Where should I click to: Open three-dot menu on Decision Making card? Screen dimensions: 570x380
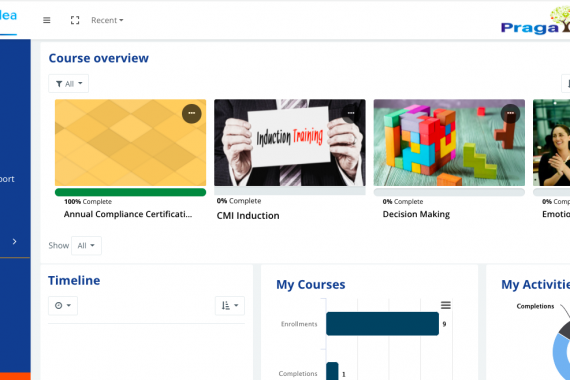tap(510, 113)
